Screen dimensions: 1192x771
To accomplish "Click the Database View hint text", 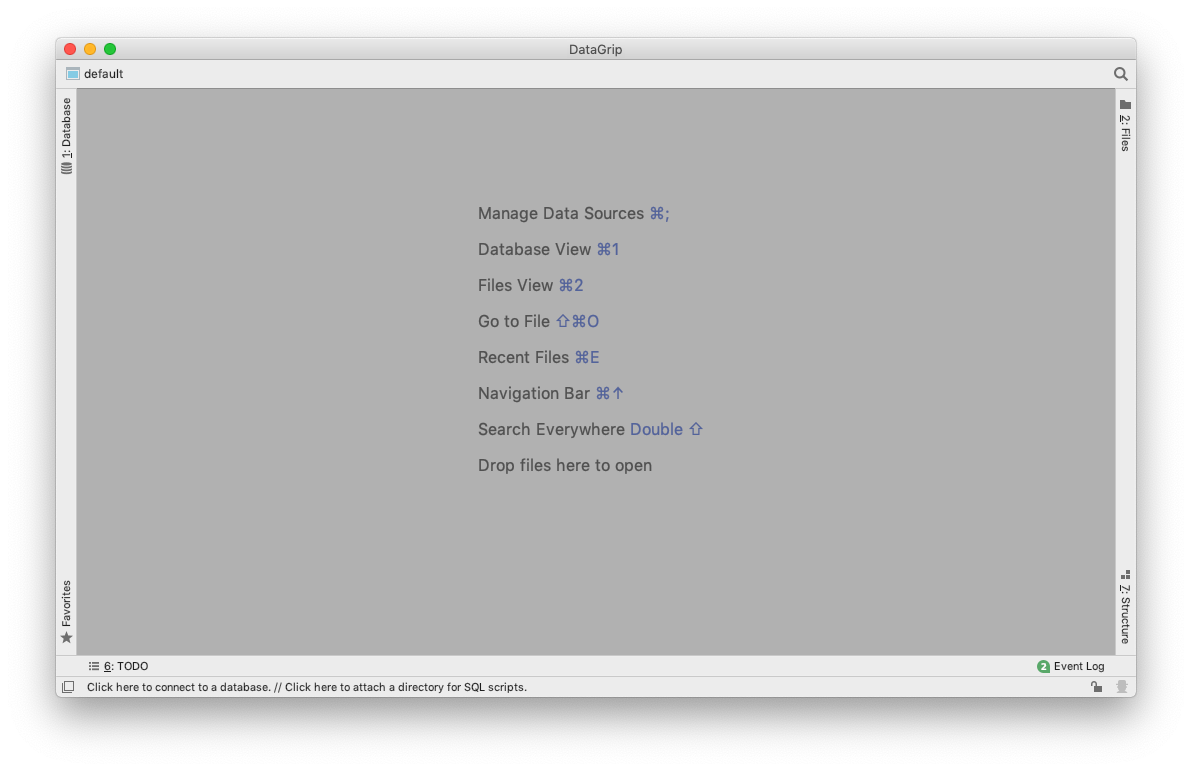I will [x=549, y=249].
